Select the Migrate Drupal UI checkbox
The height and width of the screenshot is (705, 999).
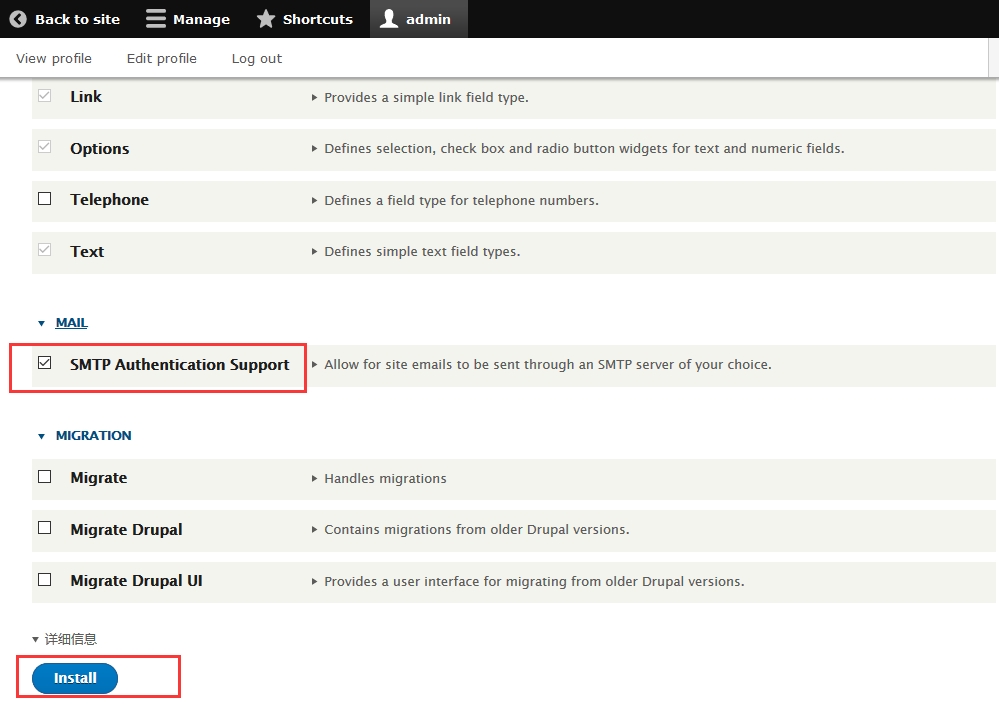45,580
